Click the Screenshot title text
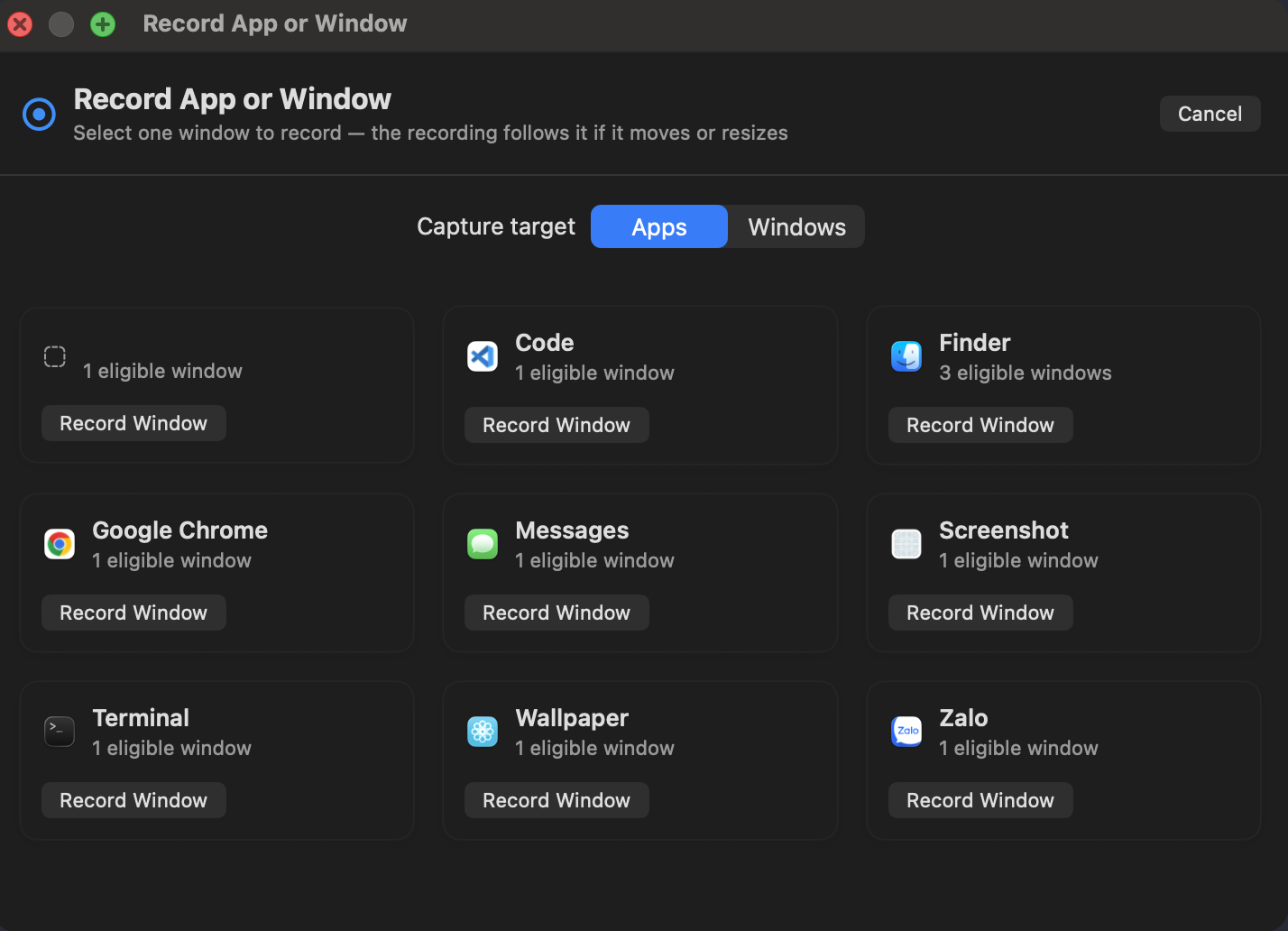Viewport: 1288px width, 931px height. [1003, 530]
